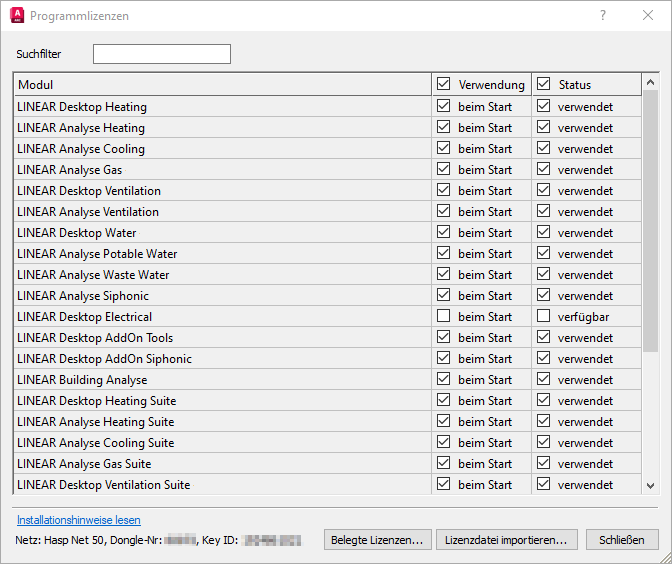Screen dimensions: 672x564
Task: Click the vertical scrollbar thumb
Action: coord(651,221)
